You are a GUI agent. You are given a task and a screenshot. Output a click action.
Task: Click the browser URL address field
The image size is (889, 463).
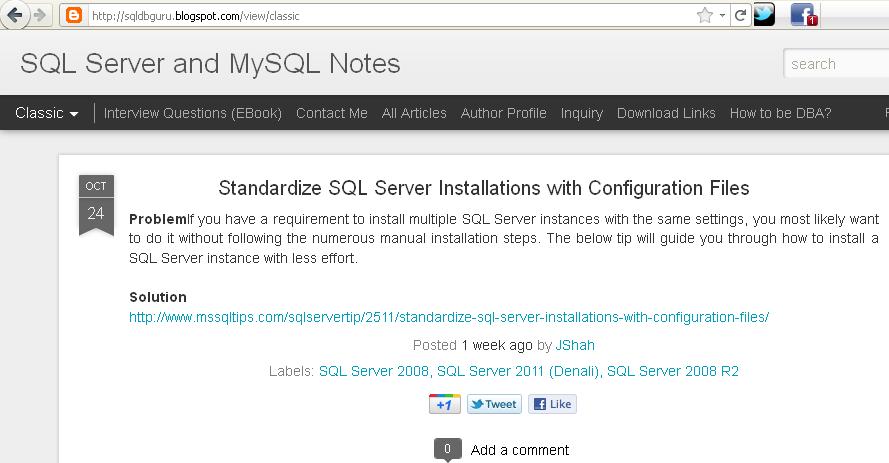(390, 16)
